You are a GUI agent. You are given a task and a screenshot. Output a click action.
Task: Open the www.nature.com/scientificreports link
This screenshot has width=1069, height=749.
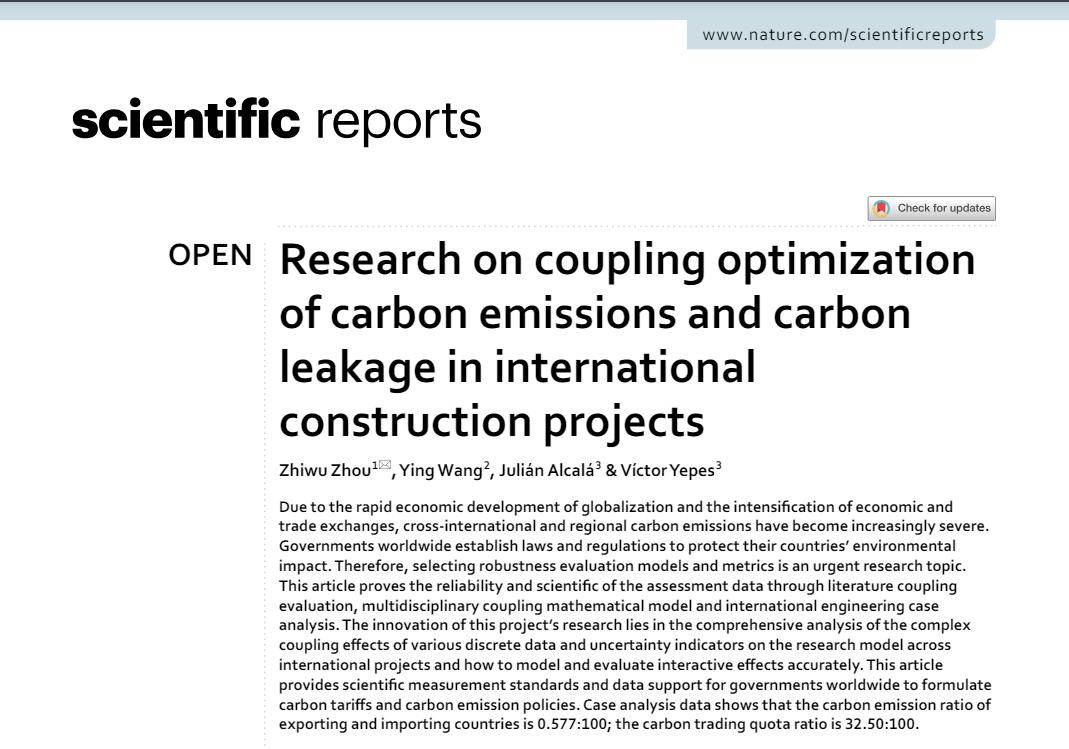point(842,35)
